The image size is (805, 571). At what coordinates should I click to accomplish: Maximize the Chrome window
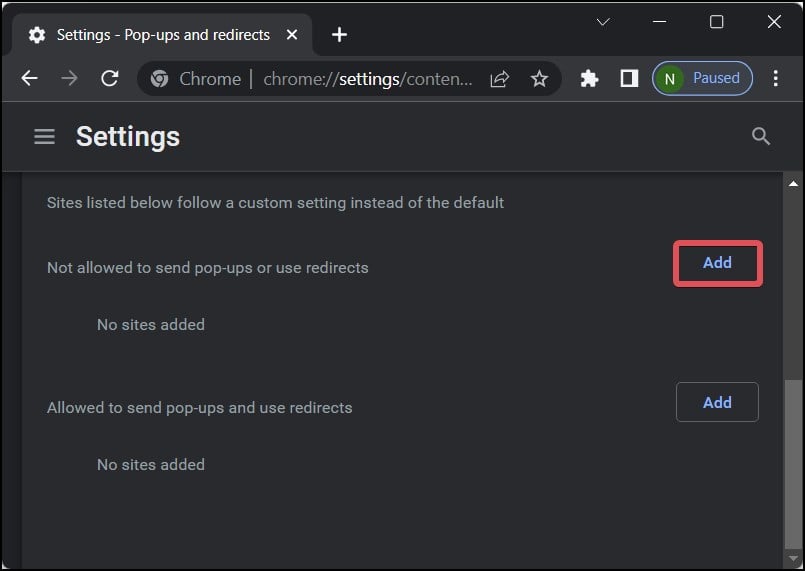coord(716,22)
